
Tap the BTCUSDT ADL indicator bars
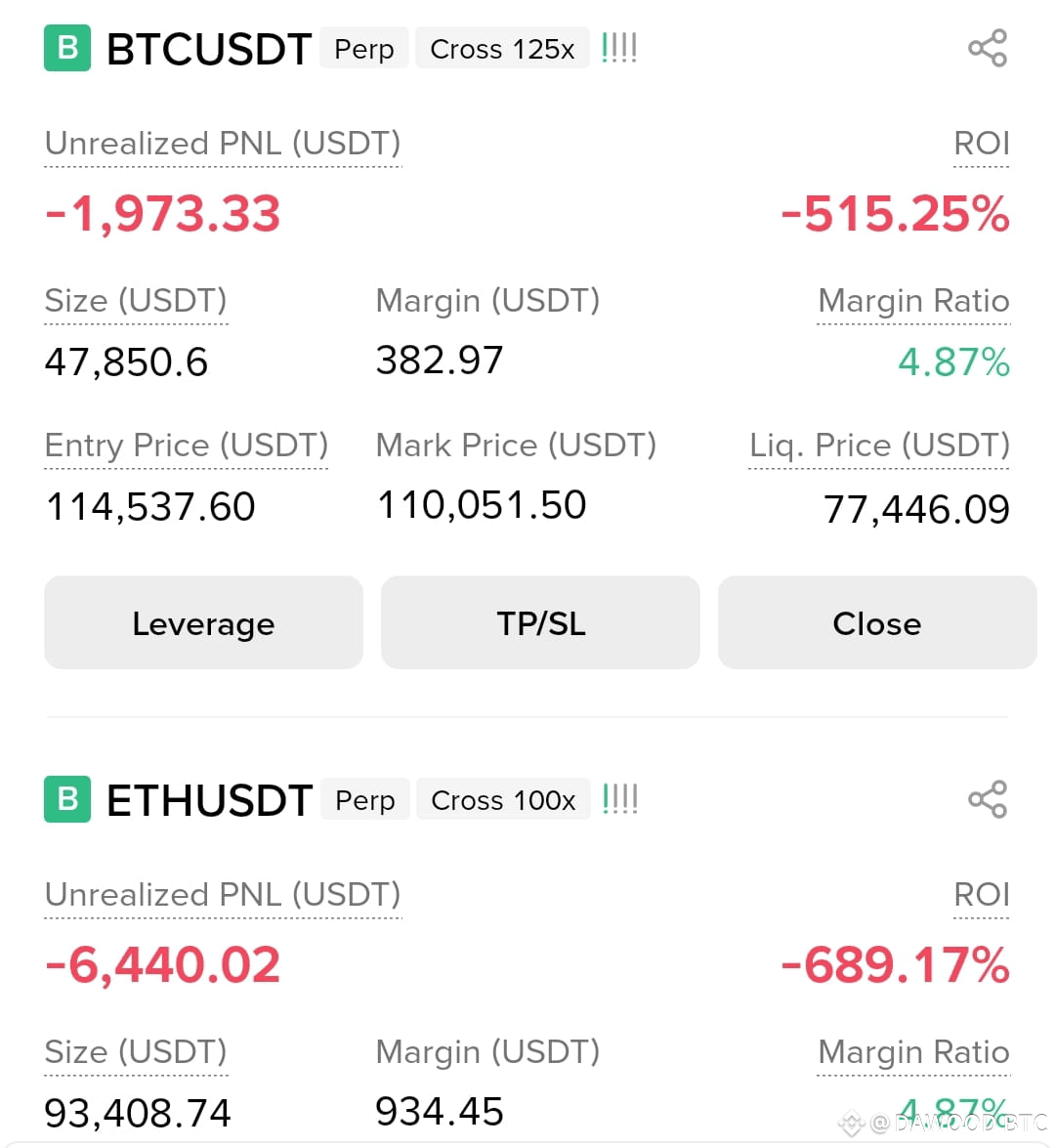click(x=618, y=48)
